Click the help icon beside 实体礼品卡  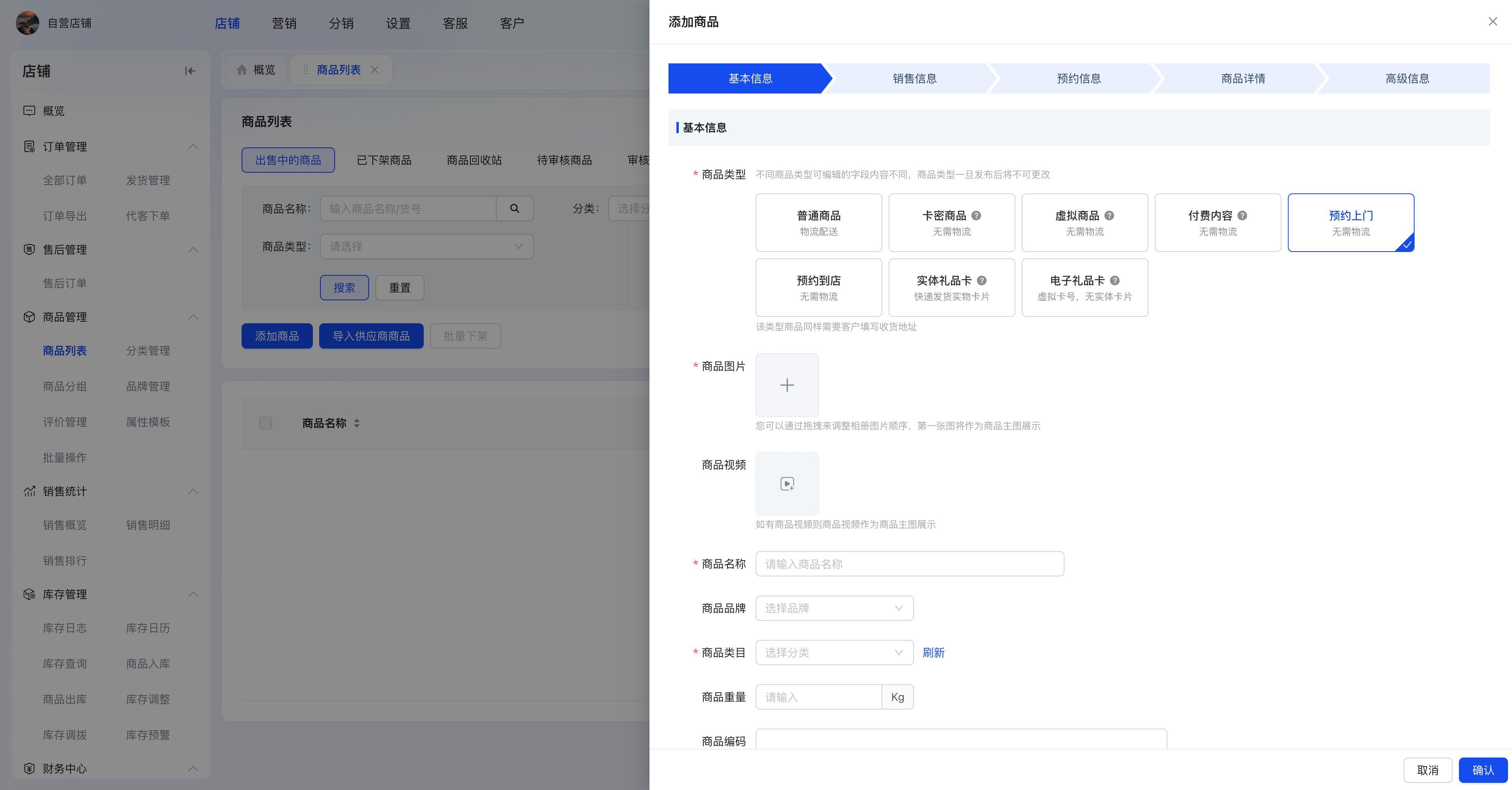tap(982, 281)
